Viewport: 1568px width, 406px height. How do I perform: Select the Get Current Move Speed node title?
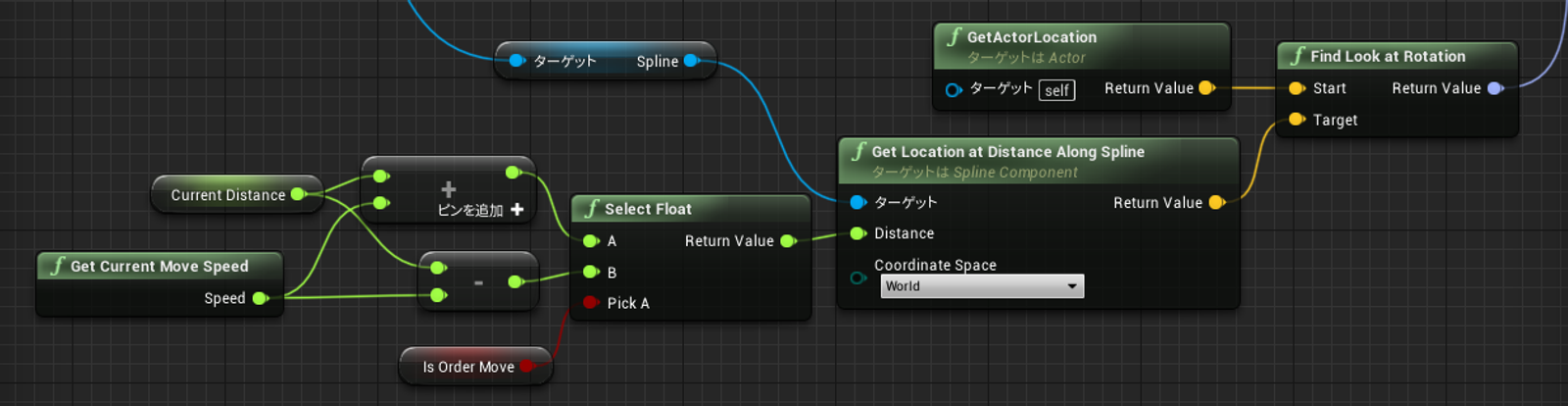click(159, 267)
